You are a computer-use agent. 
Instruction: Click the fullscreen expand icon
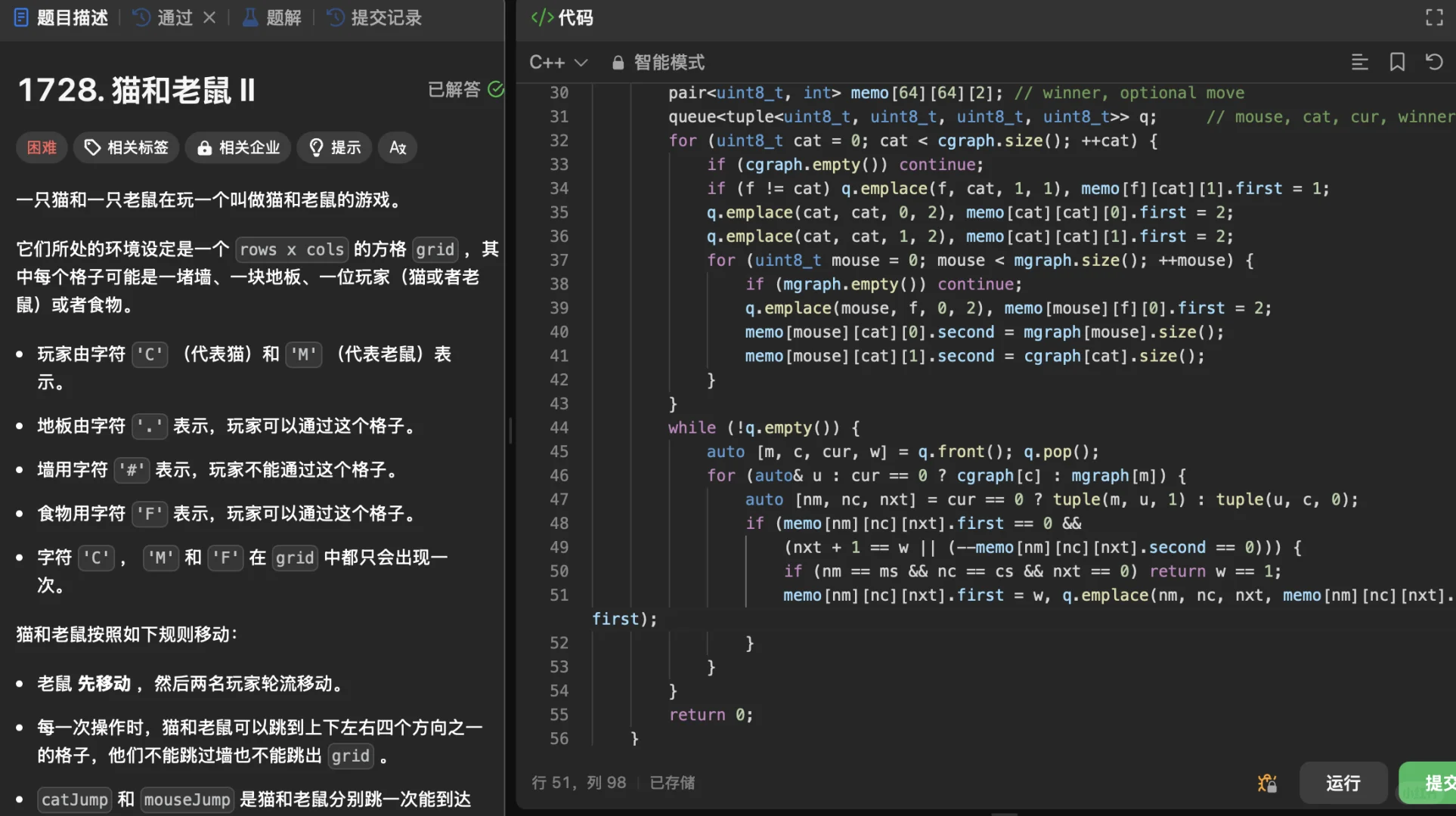1434,17
